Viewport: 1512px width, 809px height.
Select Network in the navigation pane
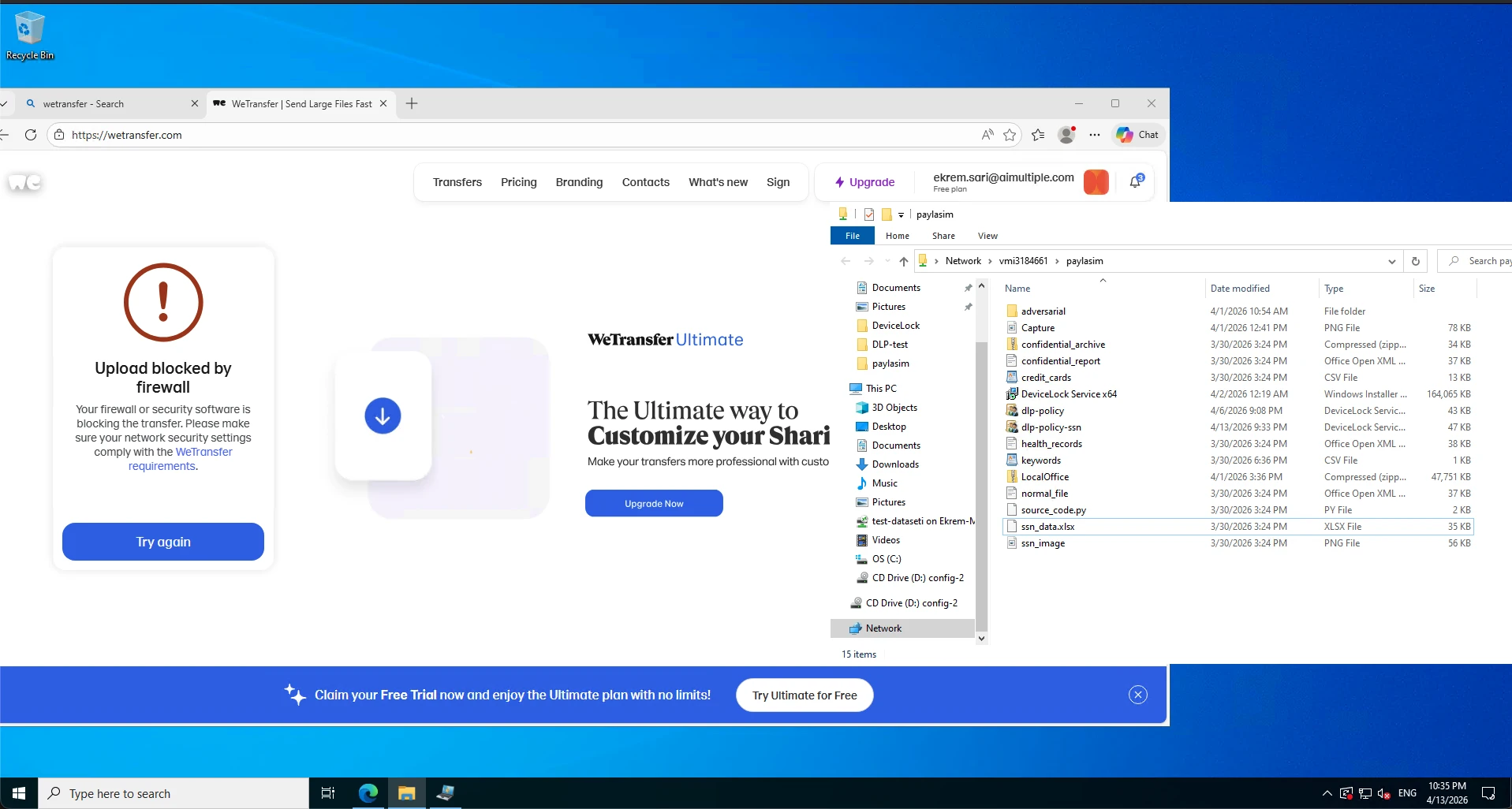902,628
